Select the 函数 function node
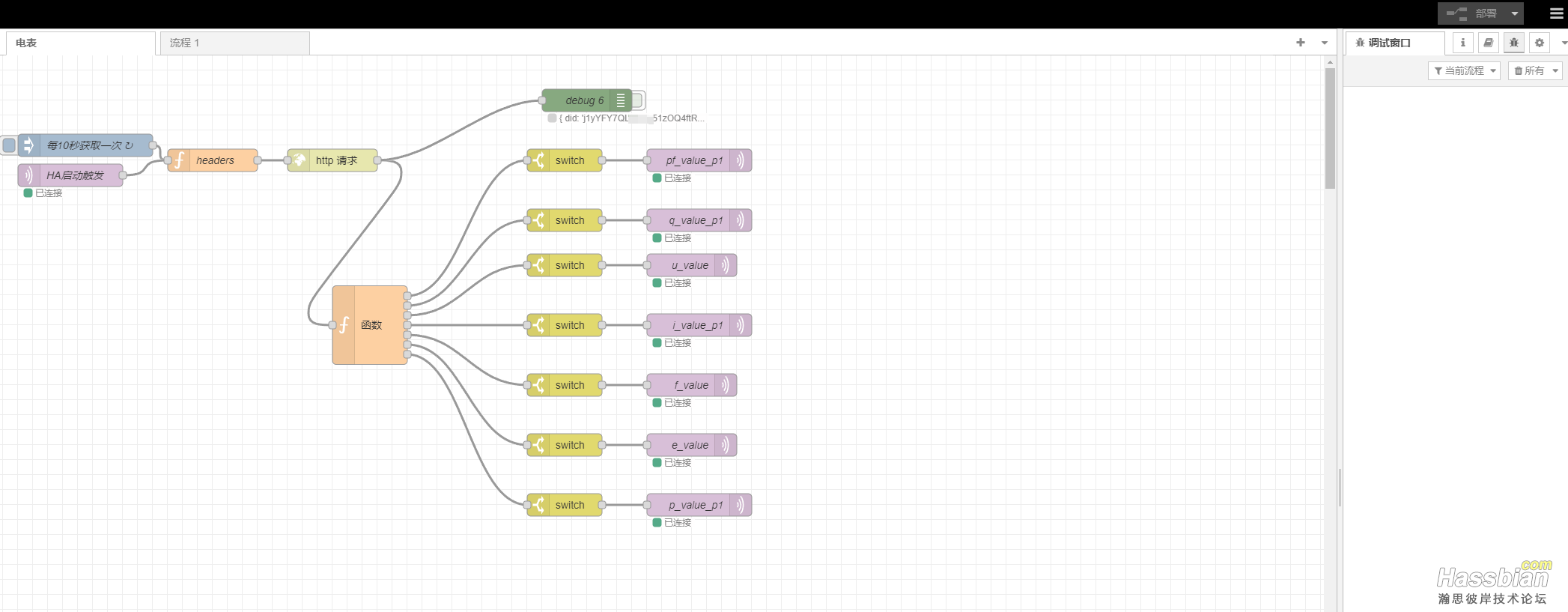This screenshot has width=1568, height=612. point(370,325)
